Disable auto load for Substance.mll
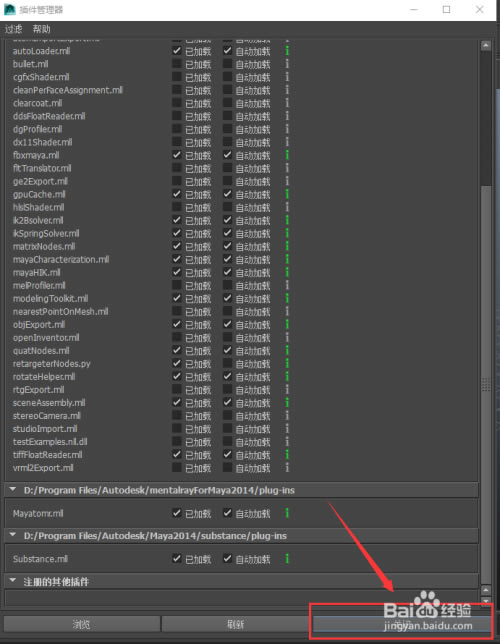The height and width of the screenshot is (644, 500). click(227, 559)
